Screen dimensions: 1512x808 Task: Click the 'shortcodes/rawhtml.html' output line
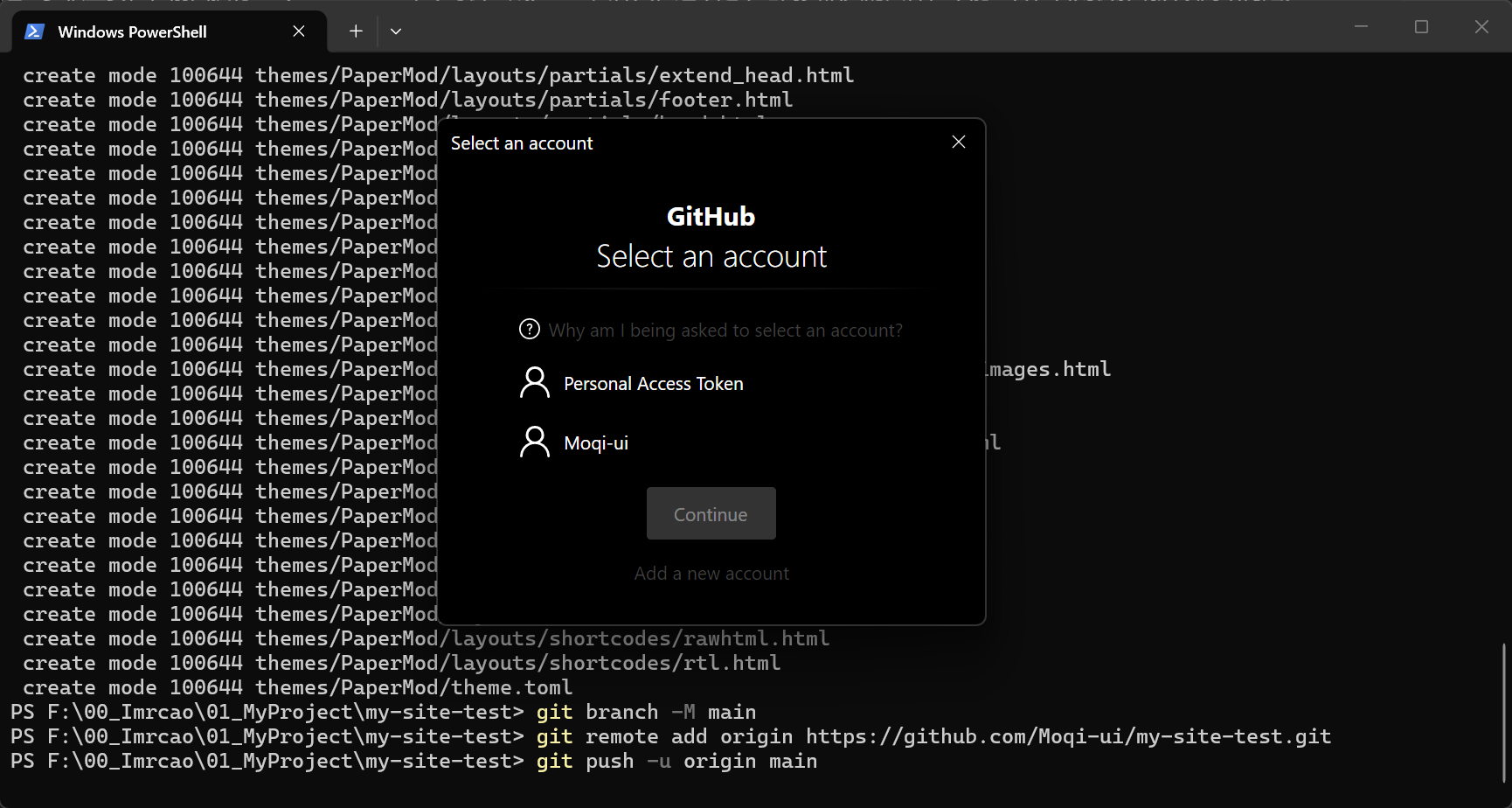tap(427, 639)
